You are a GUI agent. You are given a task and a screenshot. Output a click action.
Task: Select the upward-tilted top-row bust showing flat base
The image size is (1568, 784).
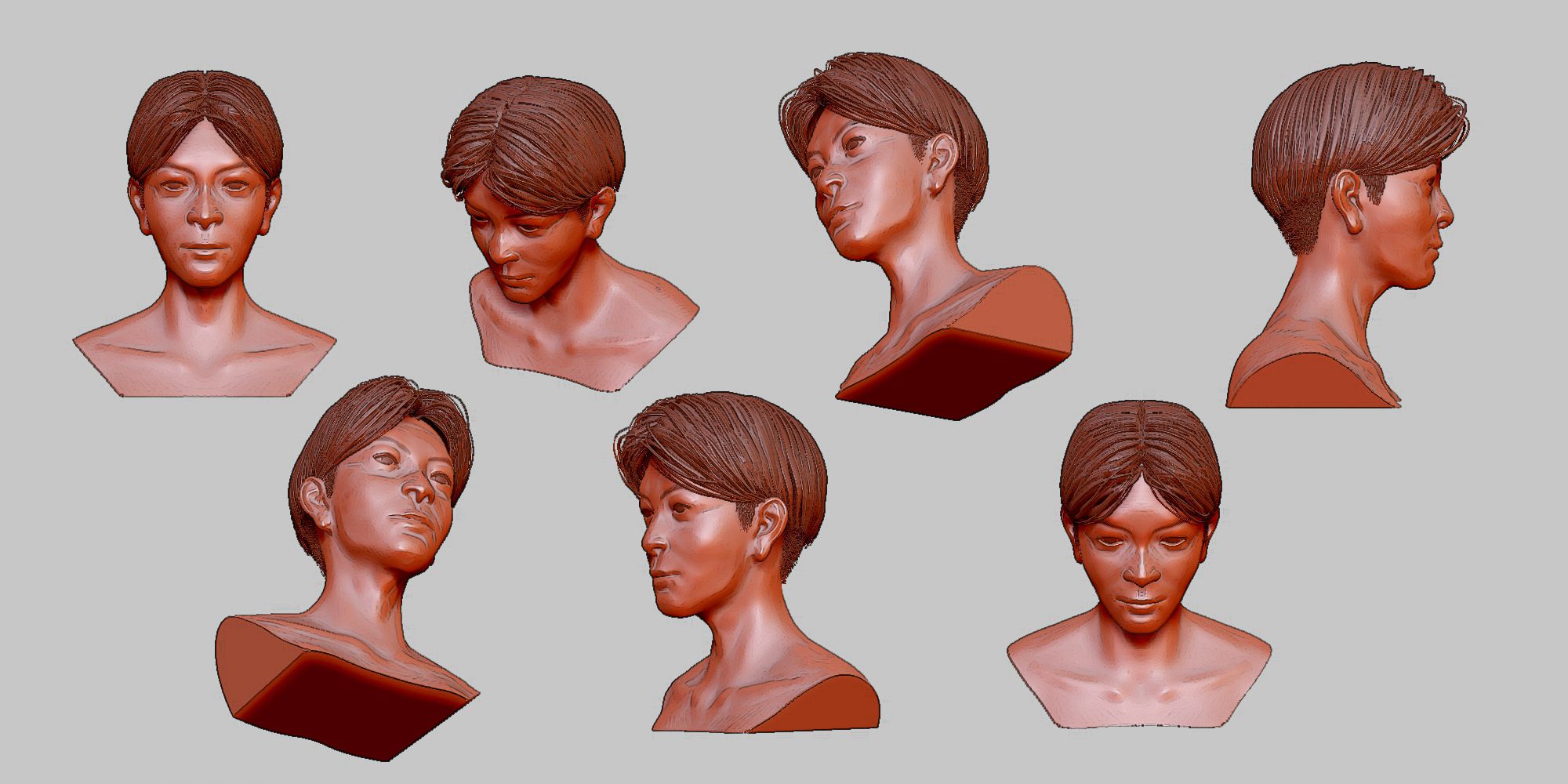point(927,235)
